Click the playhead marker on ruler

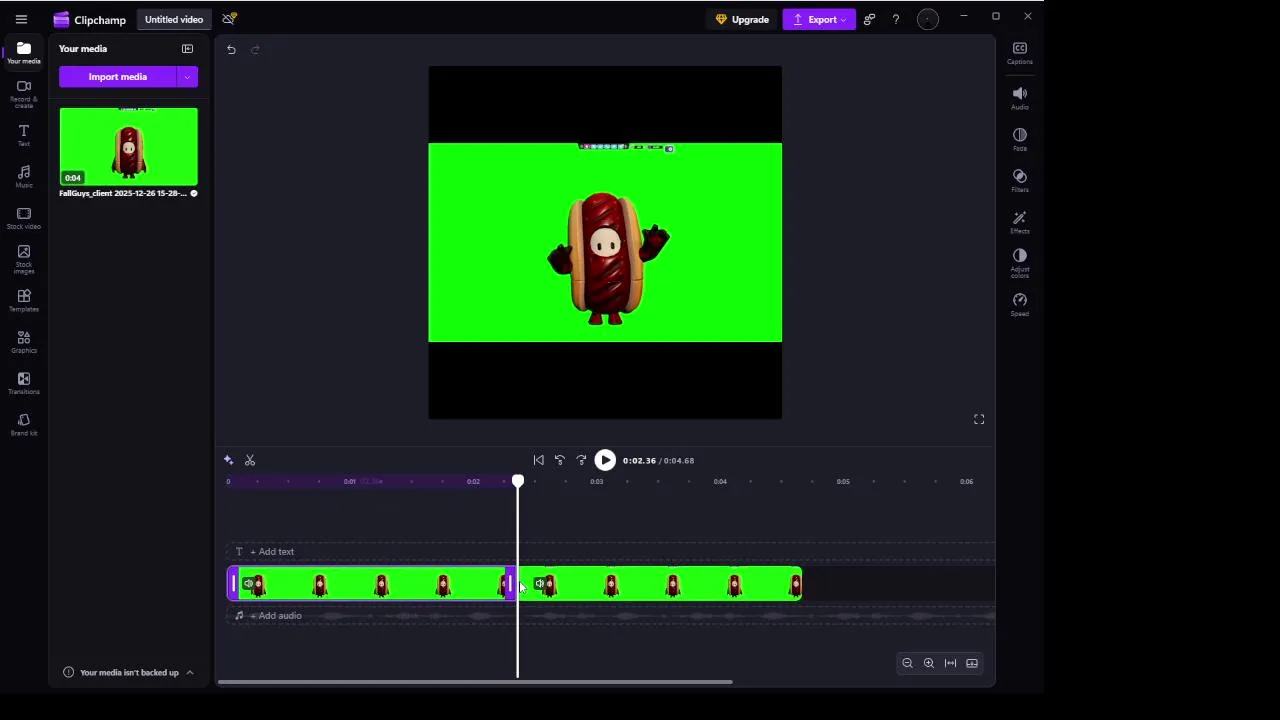coord(518,482)
